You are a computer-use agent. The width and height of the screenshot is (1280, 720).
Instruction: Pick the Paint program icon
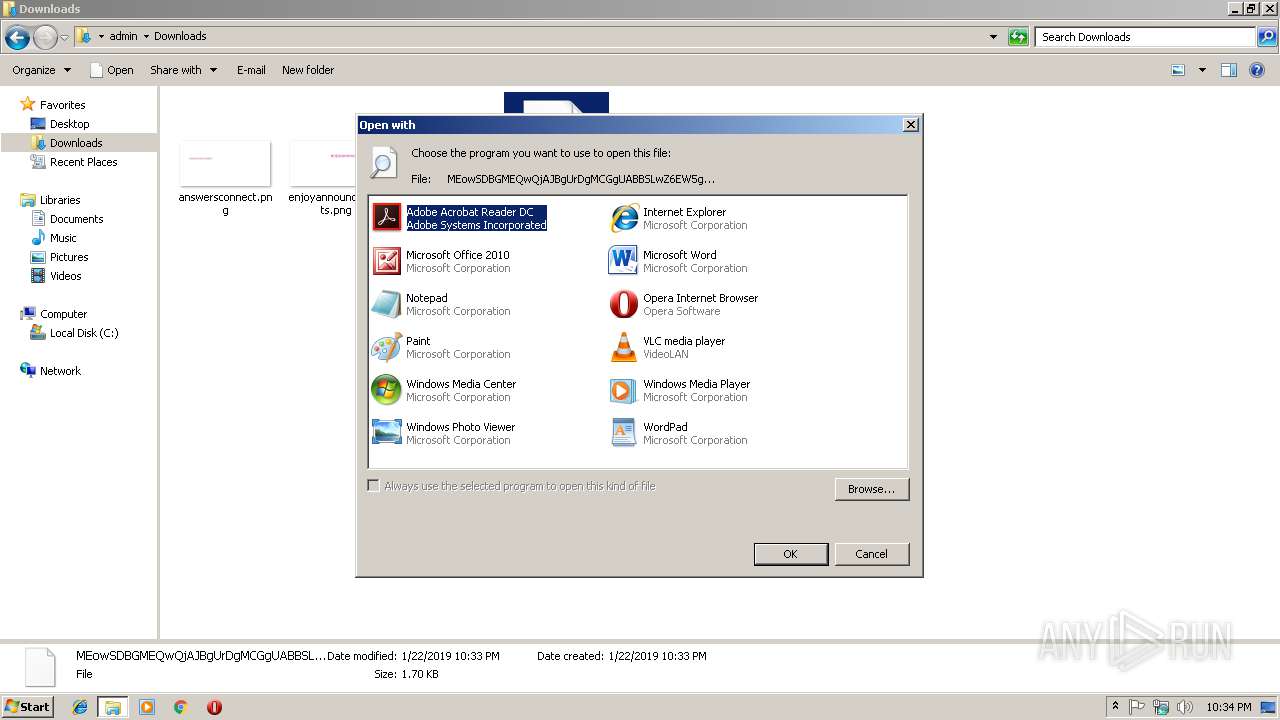click(x=387, y=346)
